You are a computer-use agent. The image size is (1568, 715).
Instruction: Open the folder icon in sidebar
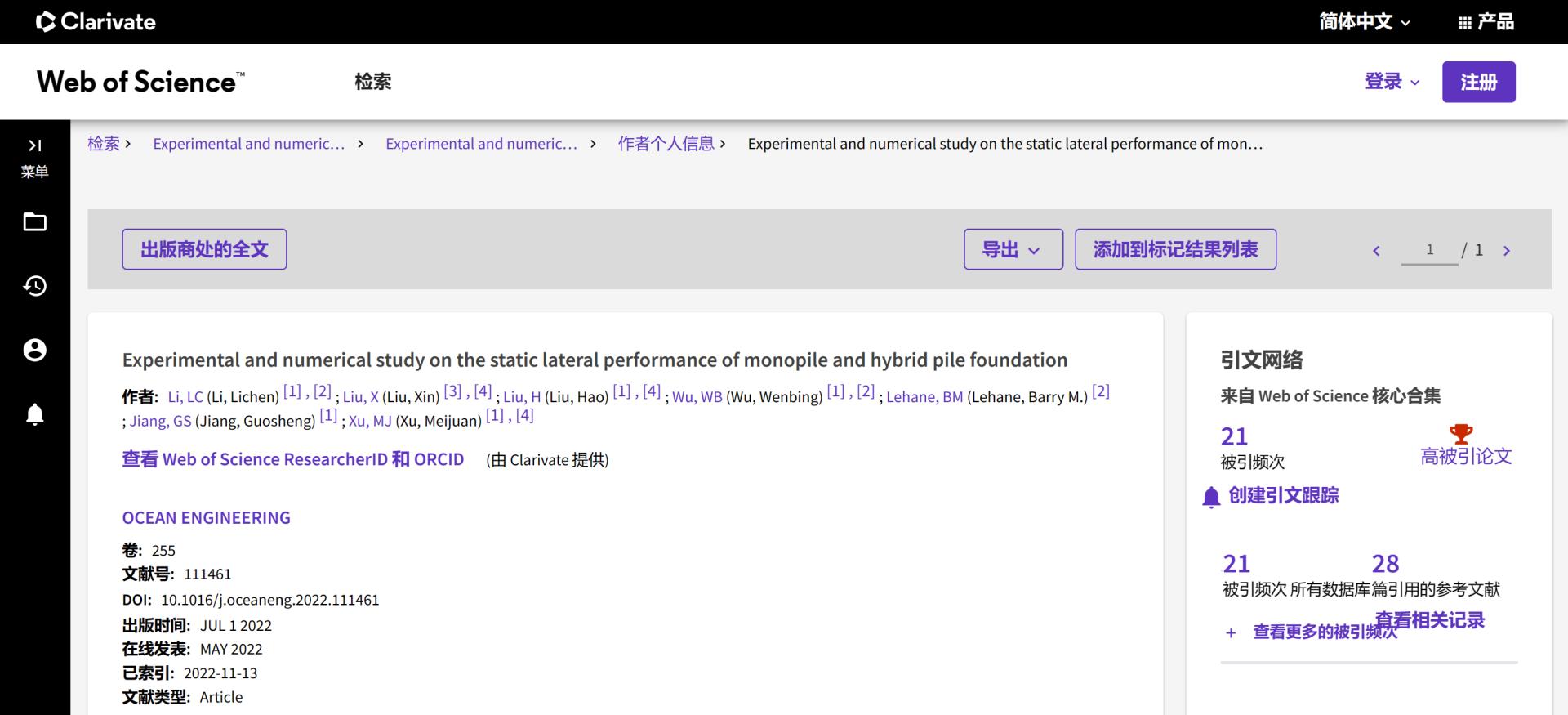tap(34, 222)
